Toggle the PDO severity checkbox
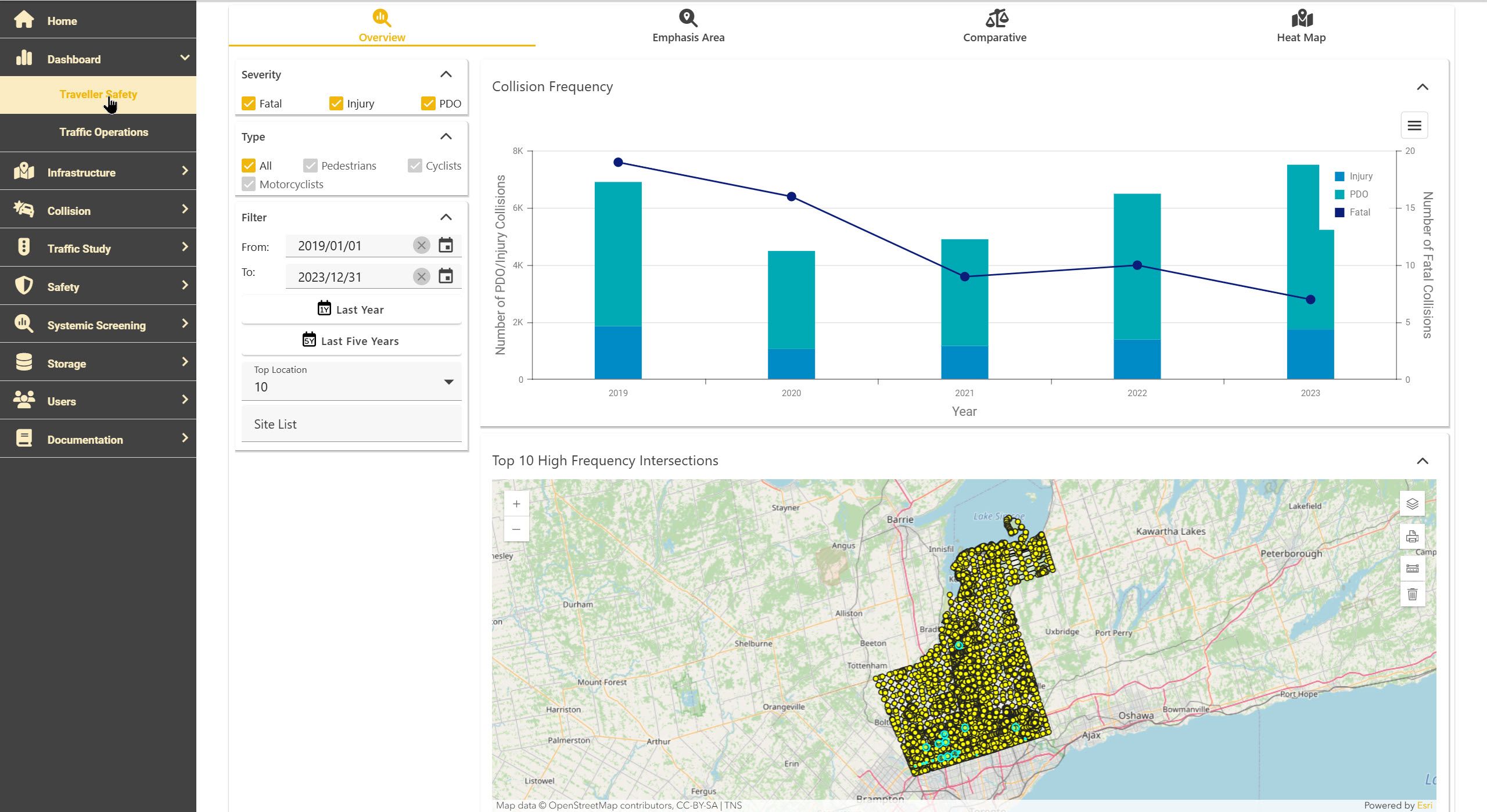 click(428, 103)
